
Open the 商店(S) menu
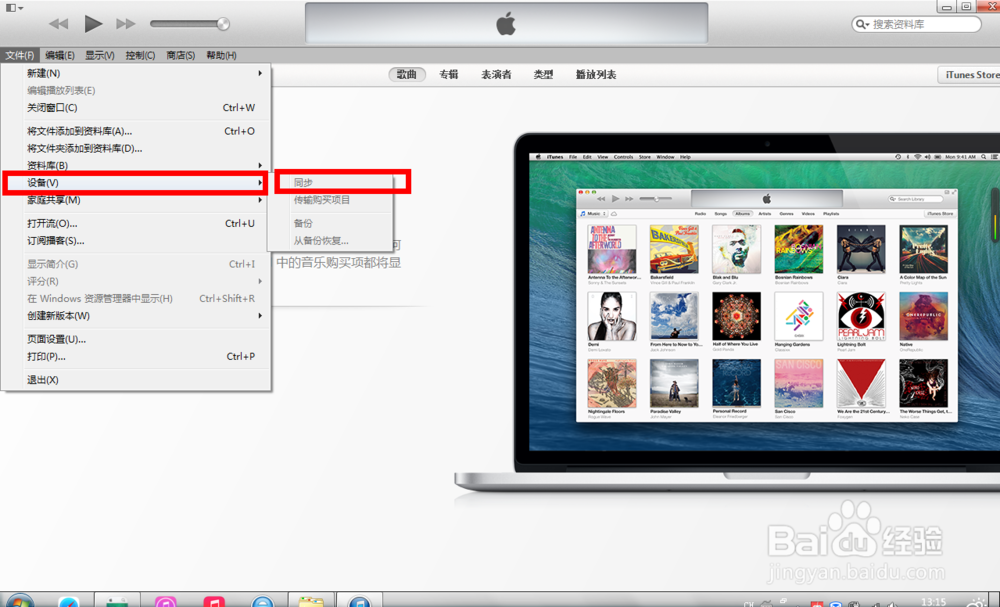point(180,55)
